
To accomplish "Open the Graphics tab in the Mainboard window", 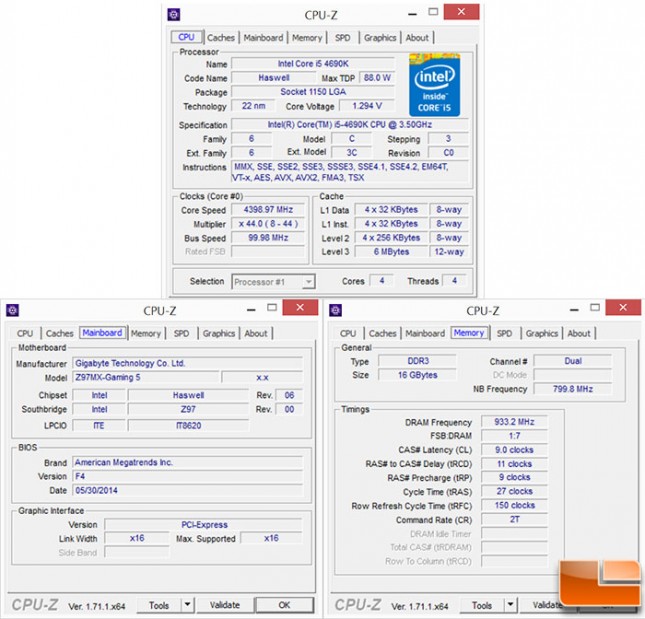I will click(219, 333).
